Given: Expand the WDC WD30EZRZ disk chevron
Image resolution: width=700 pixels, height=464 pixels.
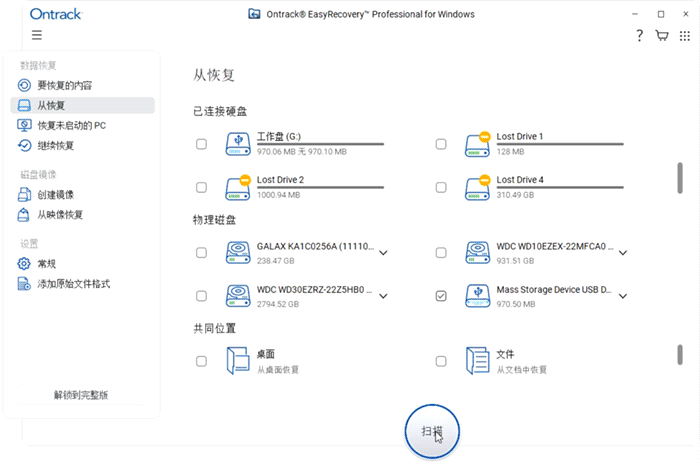Looking at the screenshot, I should [x=383, y=296].
